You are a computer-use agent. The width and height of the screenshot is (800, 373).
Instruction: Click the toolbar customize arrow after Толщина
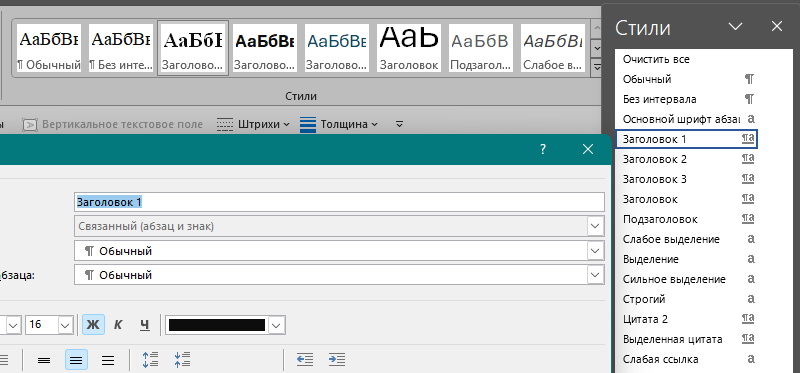tap(399, 124)
